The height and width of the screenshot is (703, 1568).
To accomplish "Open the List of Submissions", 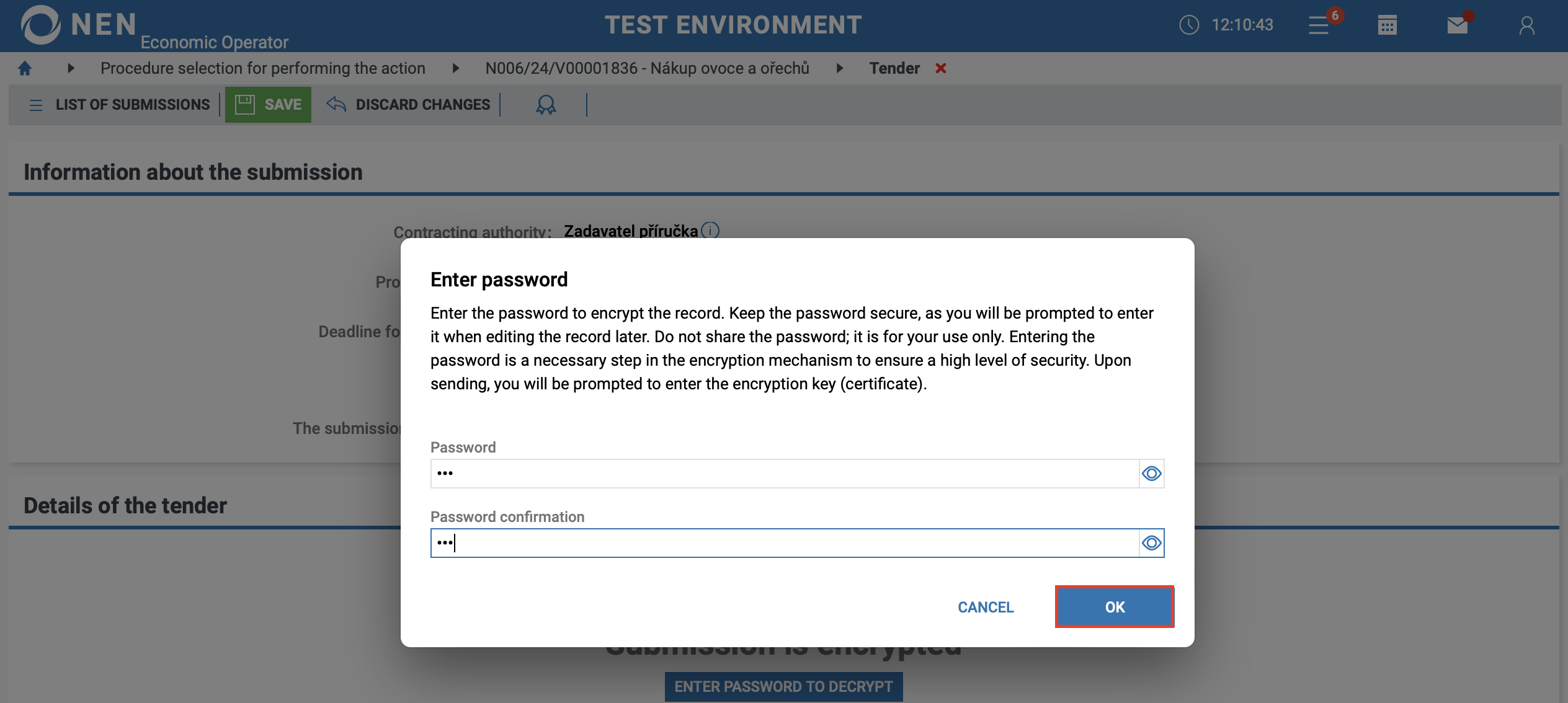I will 120,105.
